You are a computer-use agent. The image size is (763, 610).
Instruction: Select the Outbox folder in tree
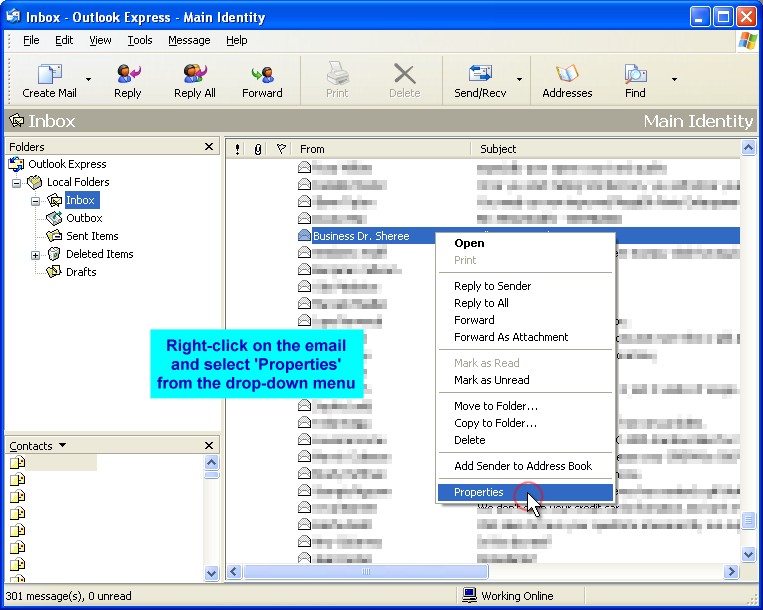tap(84, 218)
